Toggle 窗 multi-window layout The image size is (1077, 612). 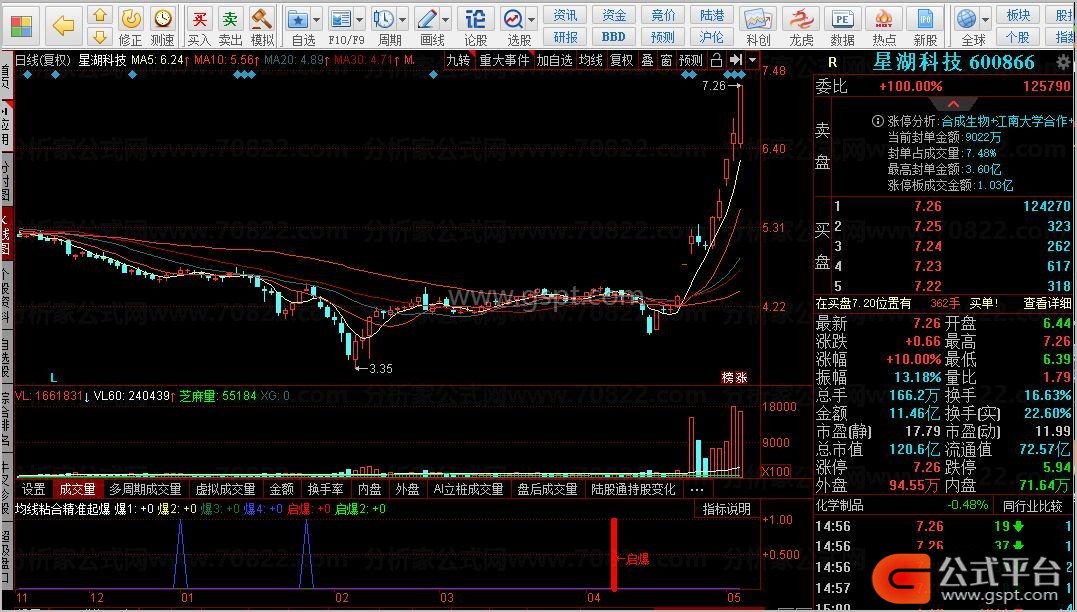(666, 60)
